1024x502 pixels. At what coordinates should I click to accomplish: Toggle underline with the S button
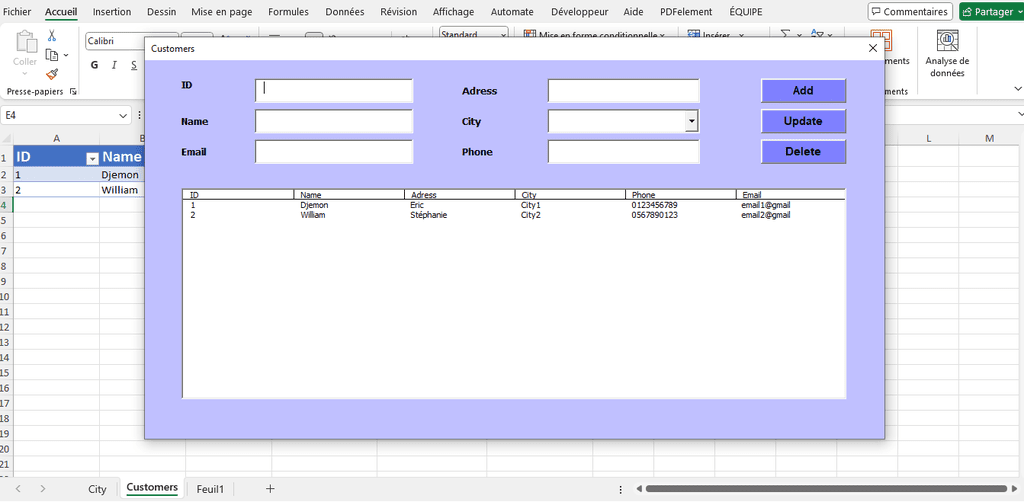pyautogui.click(x=134, y=65)
